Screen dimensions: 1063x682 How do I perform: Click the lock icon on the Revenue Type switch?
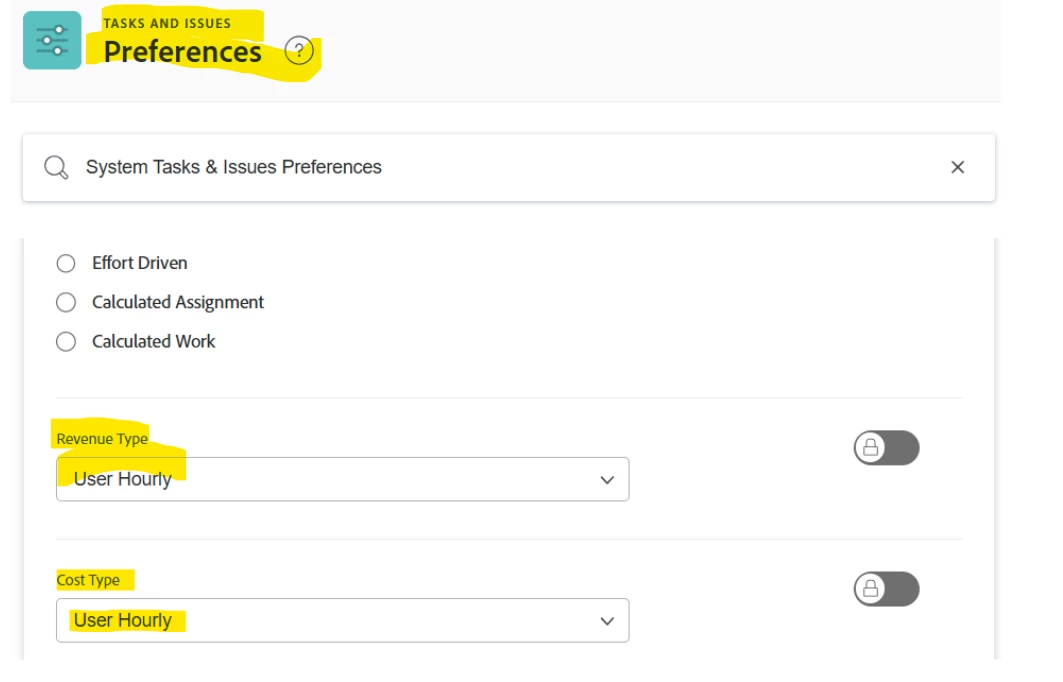tap(870, 449)
